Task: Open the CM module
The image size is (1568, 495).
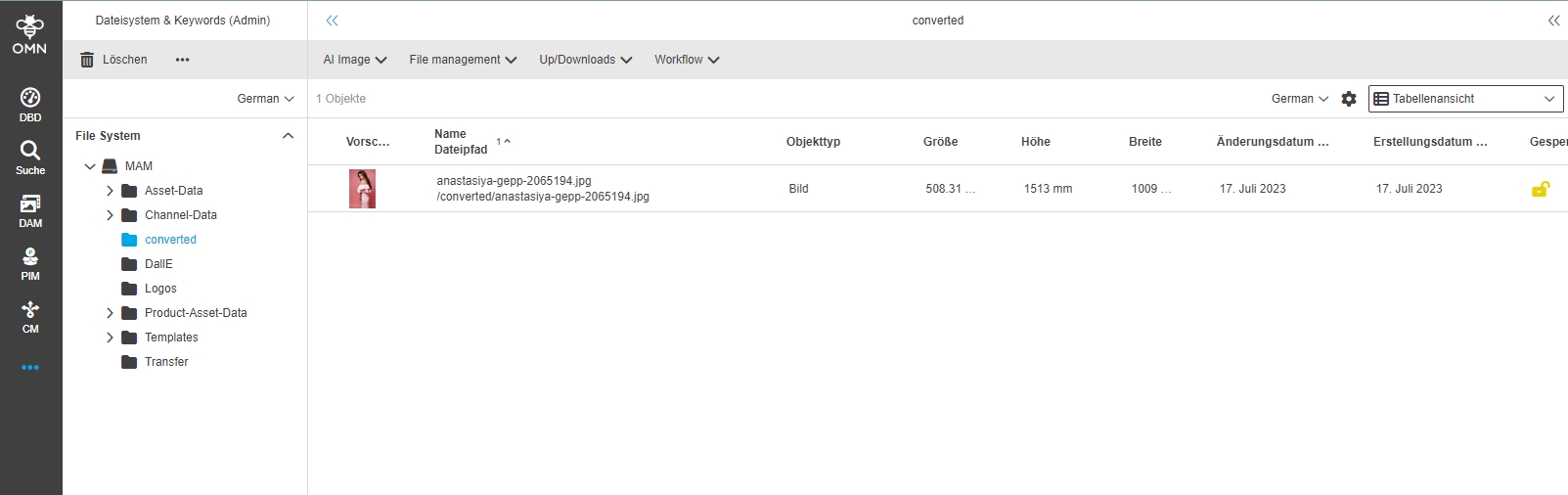Action: [30, 315]
